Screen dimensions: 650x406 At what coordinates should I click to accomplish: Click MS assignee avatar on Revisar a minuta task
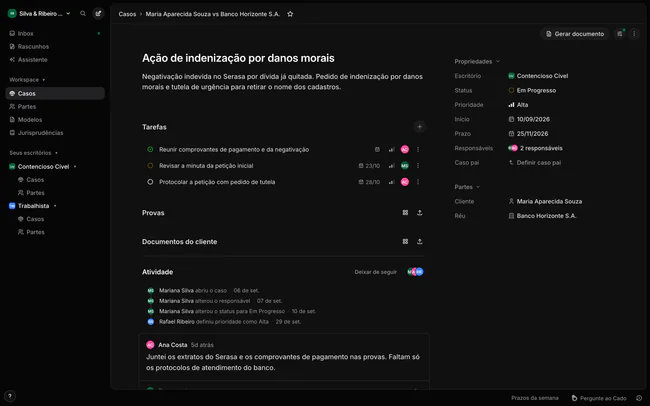tap(405, 165)
